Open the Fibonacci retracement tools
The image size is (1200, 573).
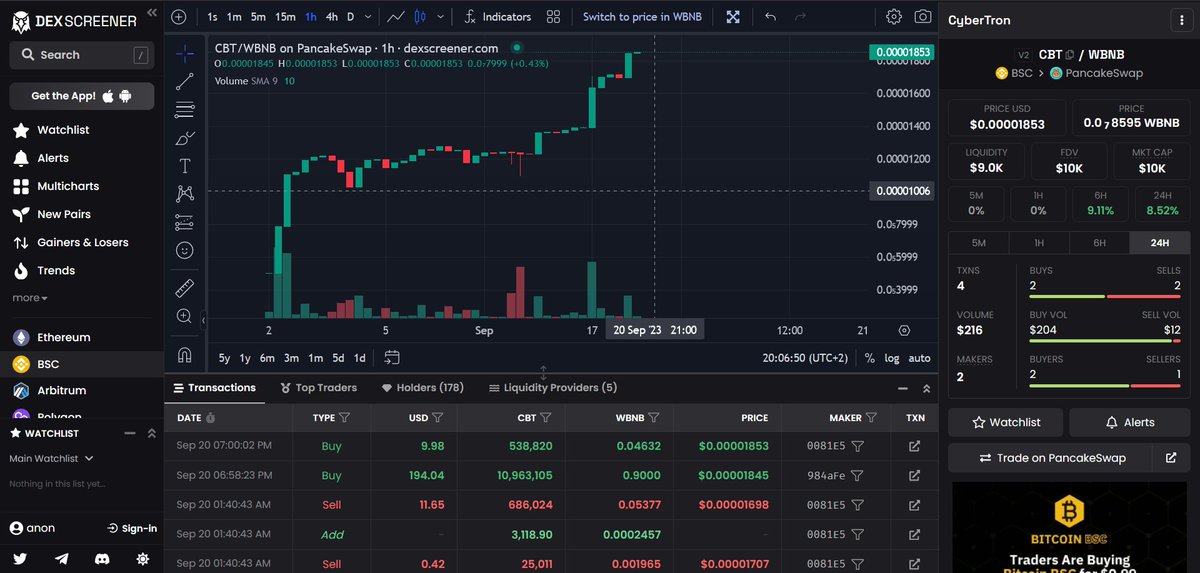185,109
